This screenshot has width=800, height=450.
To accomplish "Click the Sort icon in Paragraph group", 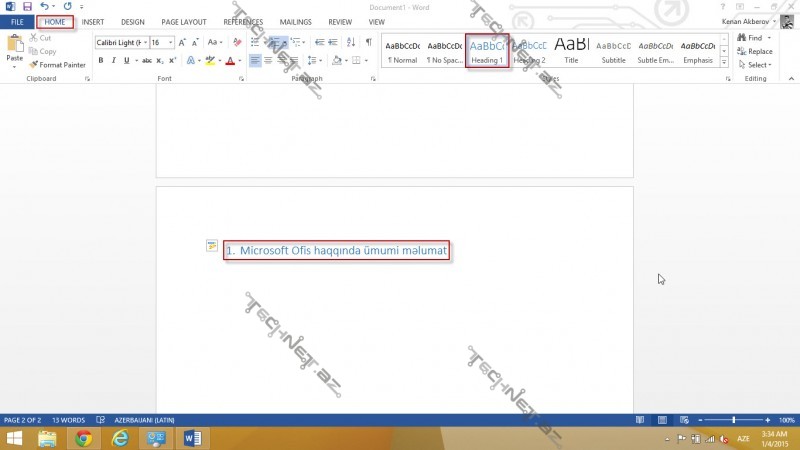I will (350, 42).
